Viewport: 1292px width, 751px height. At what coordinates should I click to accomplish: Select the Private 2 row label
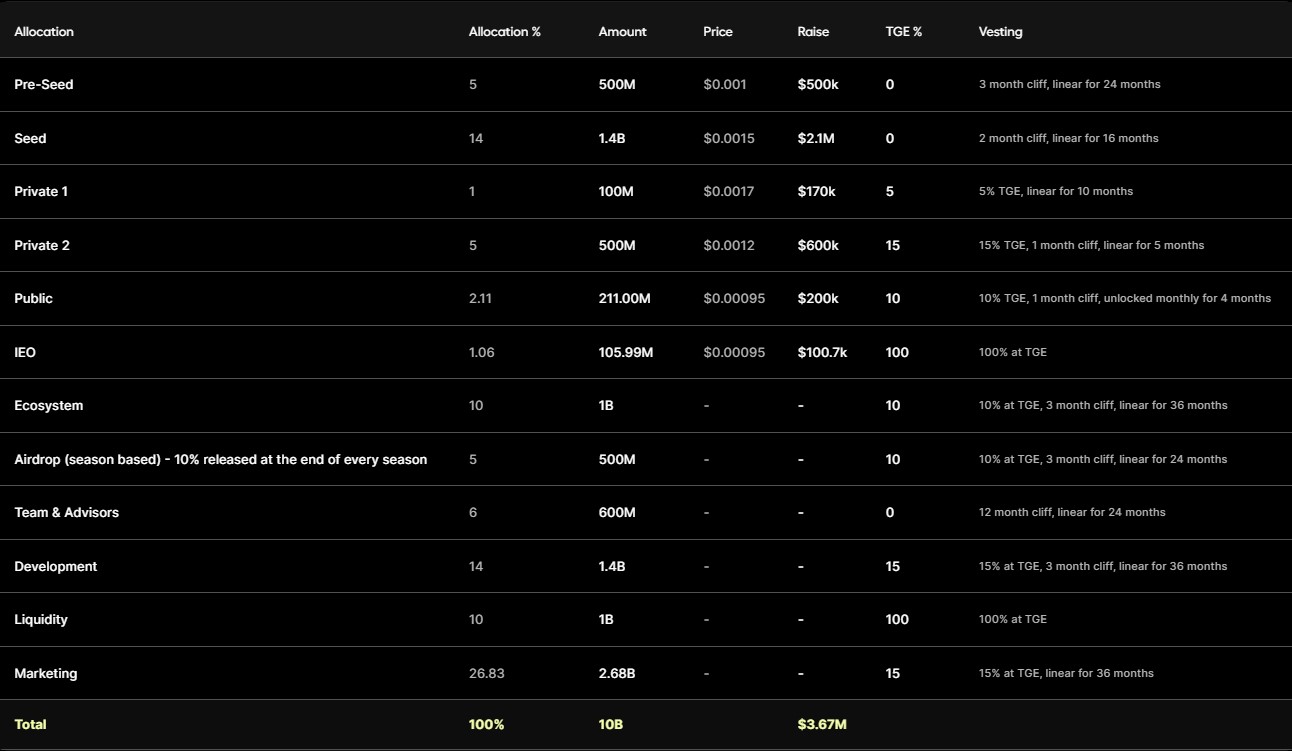click(43, 245)
